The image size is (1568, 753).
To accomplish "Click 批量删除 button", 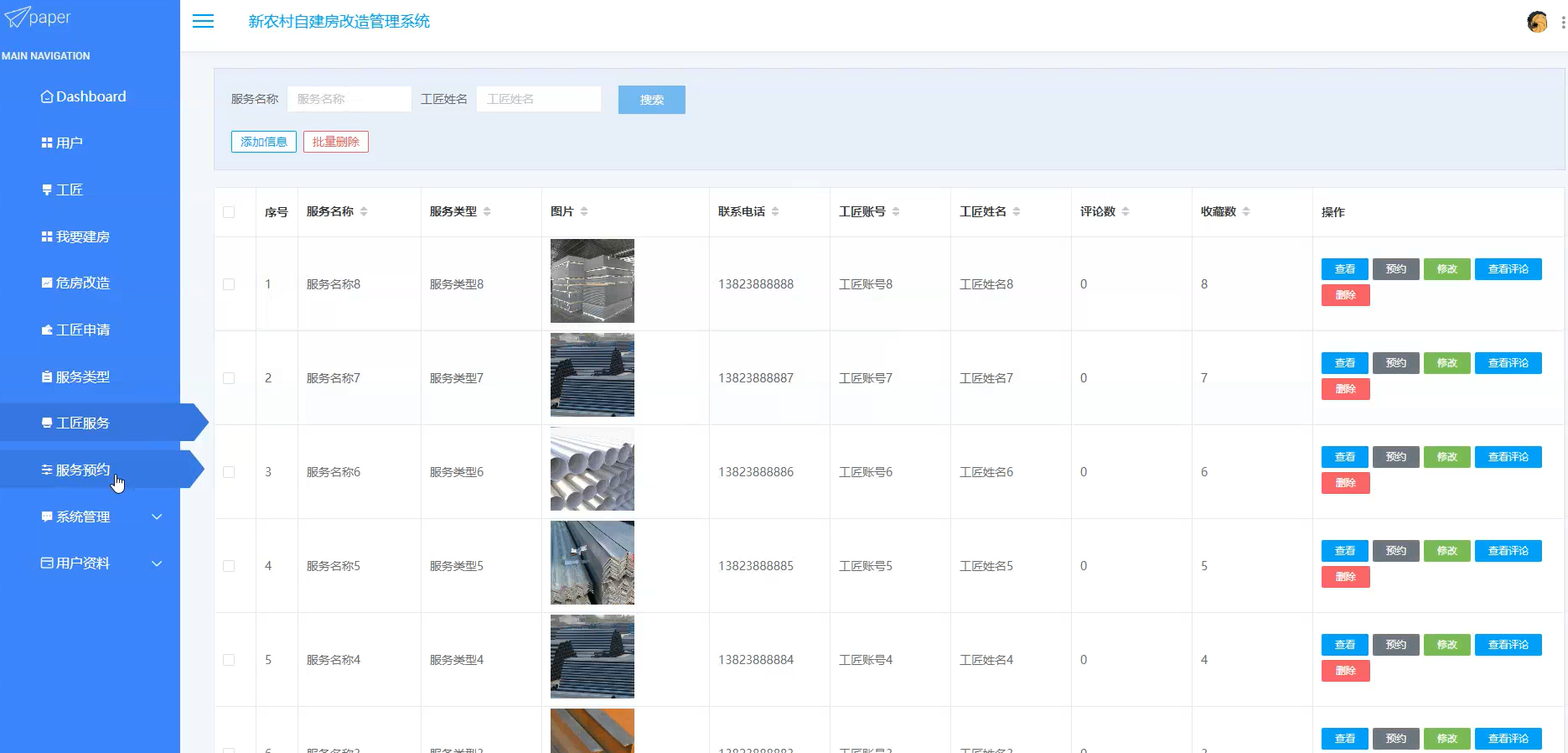I will [x=336, y=142].
